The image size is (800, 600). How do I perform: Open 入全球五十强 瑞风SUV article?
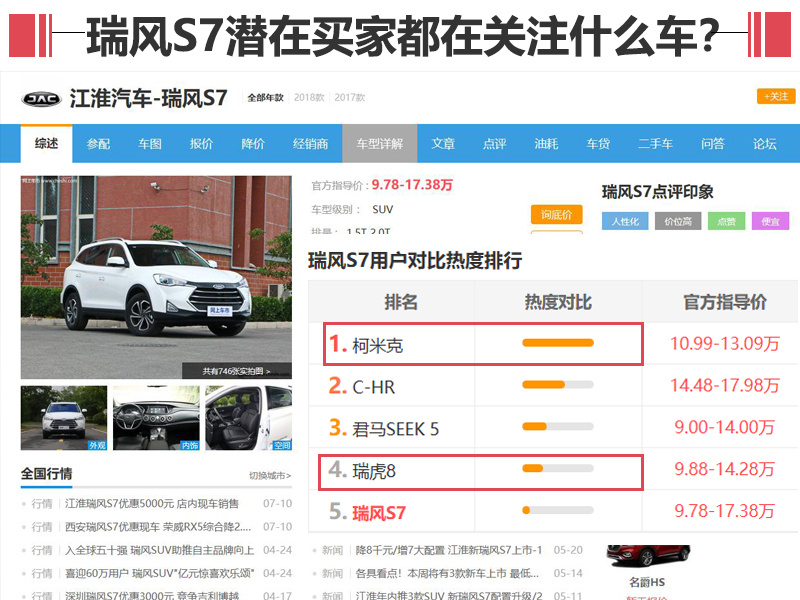[x=160, y=550]
